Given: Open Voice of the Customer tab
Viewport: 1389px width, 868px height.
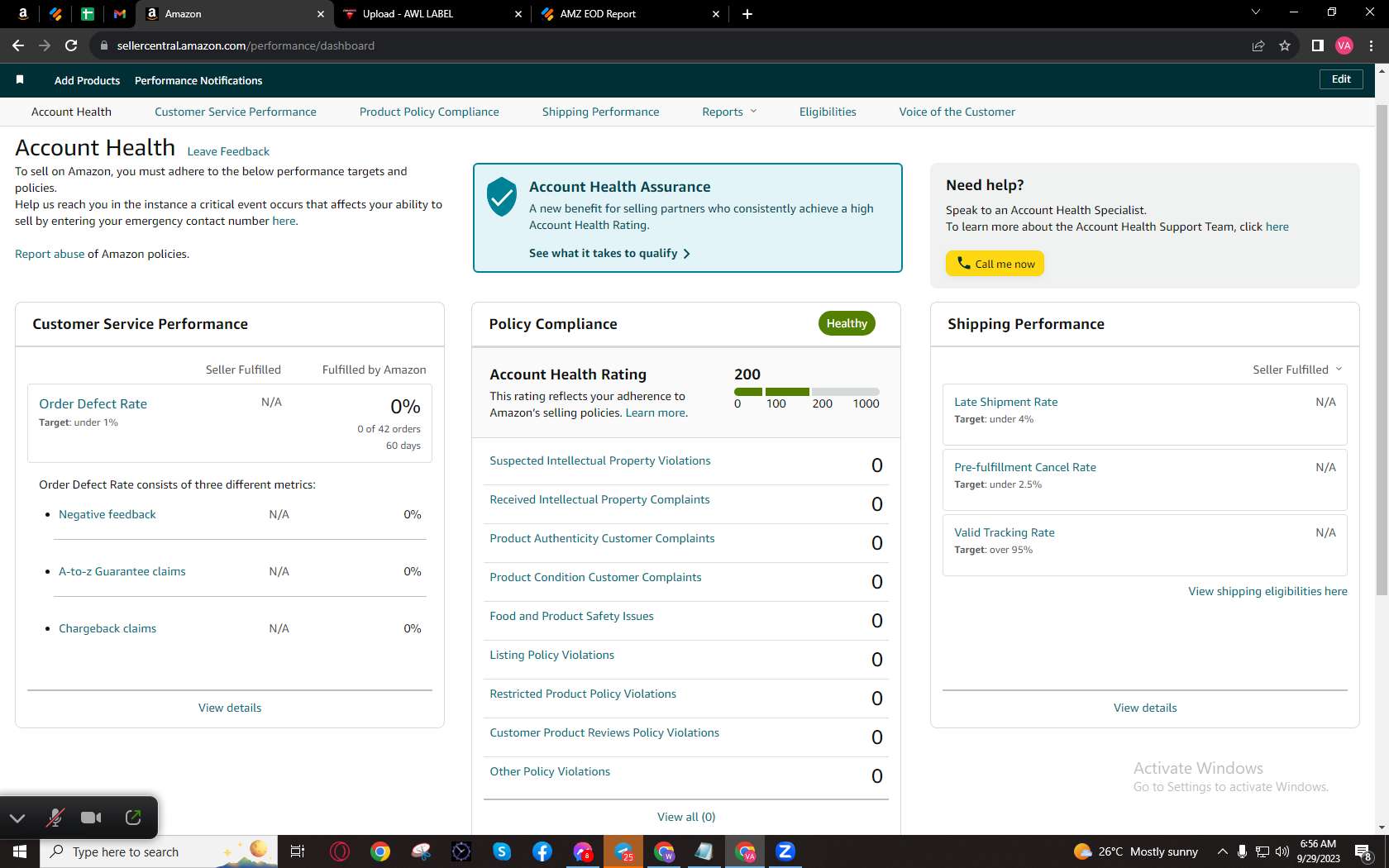Looking at the screenshot, I should click(957, 112).
